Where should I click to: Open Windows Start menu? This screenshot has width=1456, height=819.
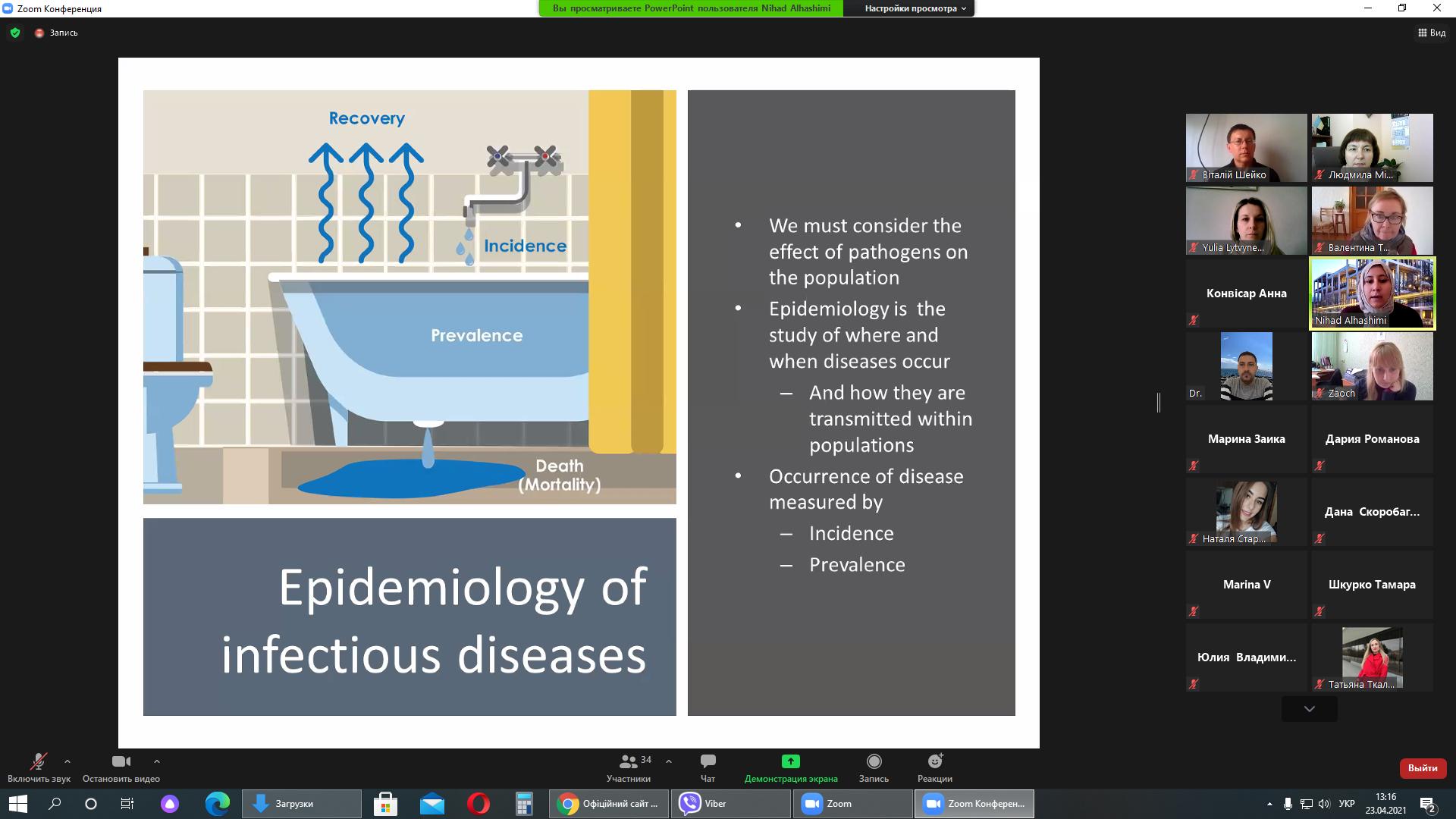coord(17,804)
